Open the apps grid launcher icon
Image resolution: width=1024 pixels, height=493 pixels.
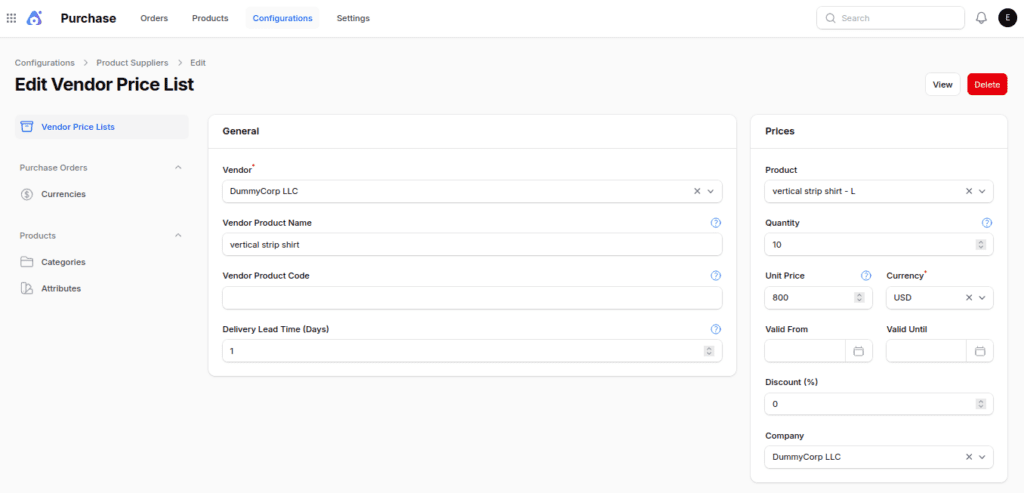pyautogui.click(x=11, y=18)
